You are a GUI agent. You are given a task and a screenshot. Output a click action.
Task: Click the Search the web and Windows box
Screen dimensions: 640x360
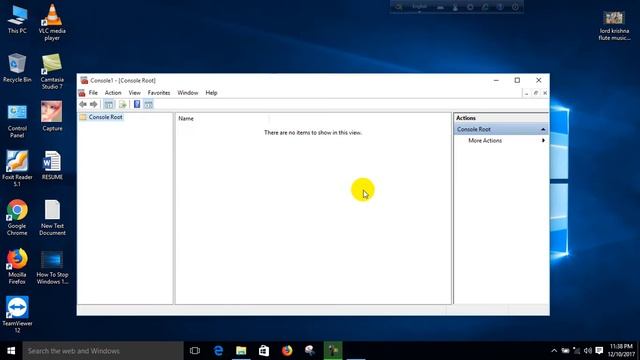click(x=103, y=351)
